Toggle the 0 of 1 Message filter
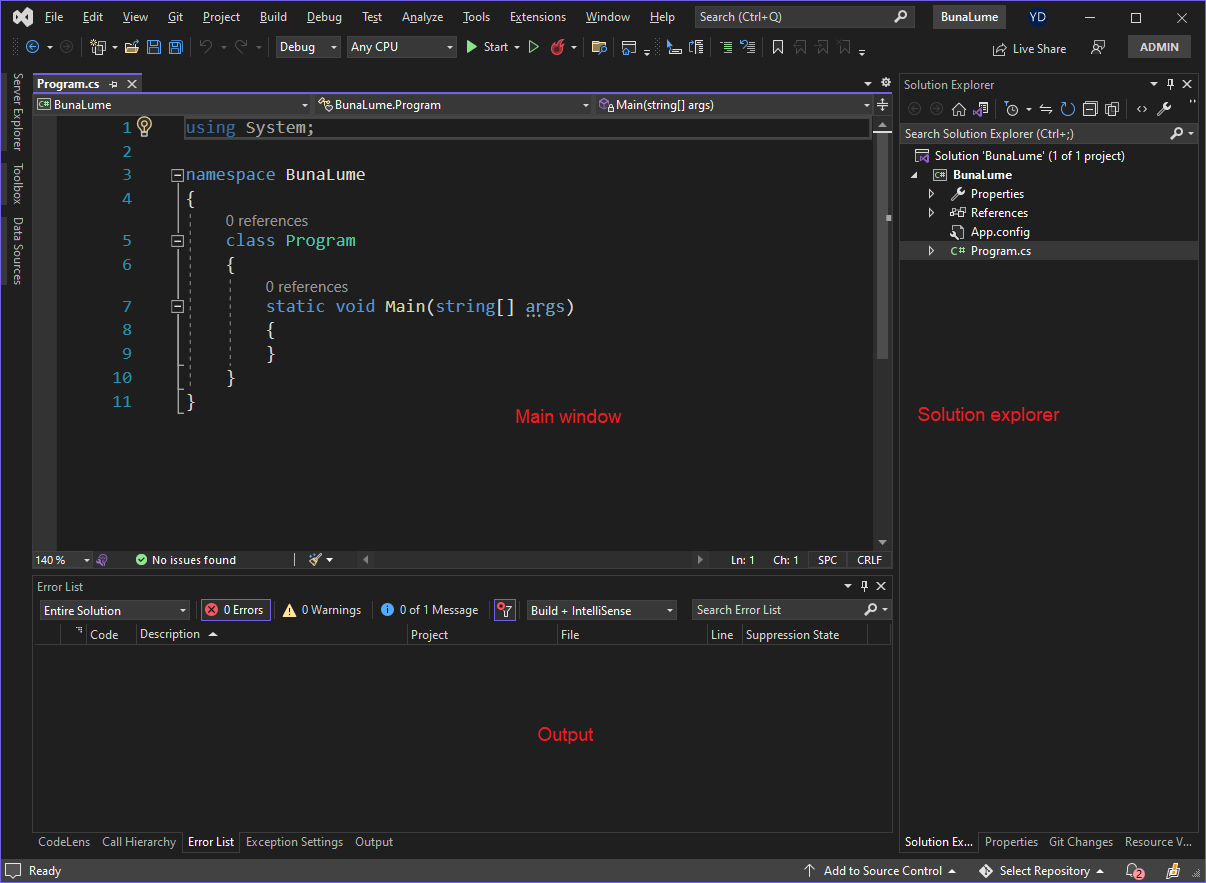This screenshot has height=883, width=1206. (x=429, y=610)
